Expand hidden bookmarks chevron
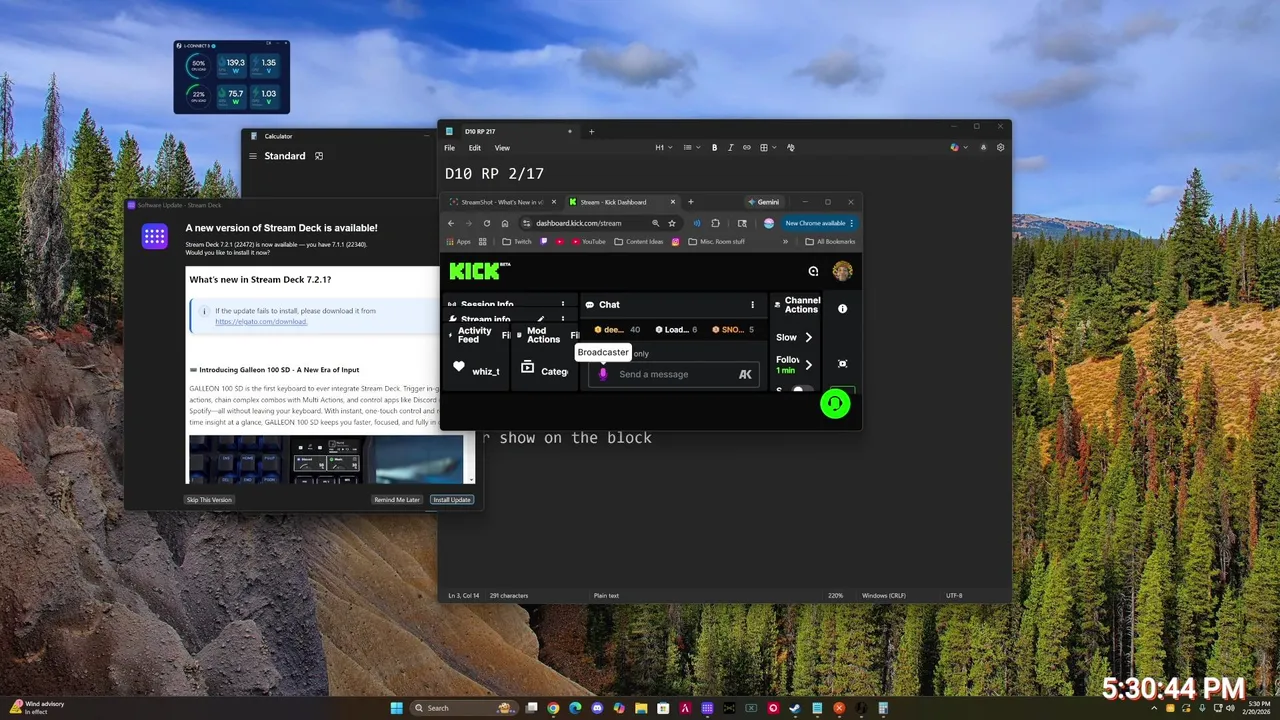Image resolution: width=1280 pixels, height=720 pixels. click(785, 241)
